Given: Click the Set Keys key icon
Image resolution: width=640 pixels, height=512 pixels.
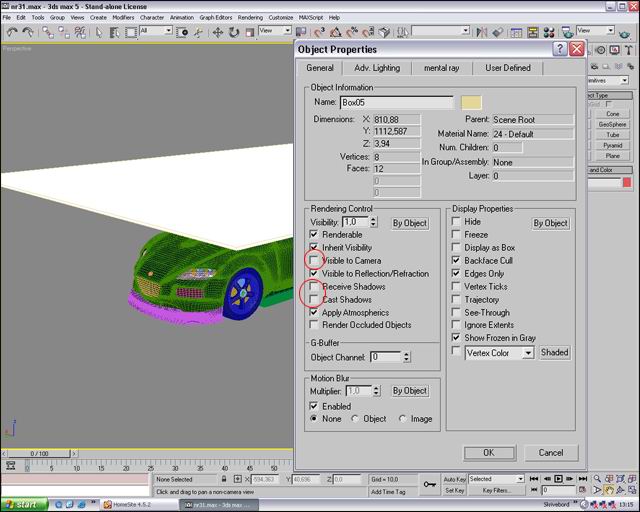Looking at the screenshot, I should 430,485.
